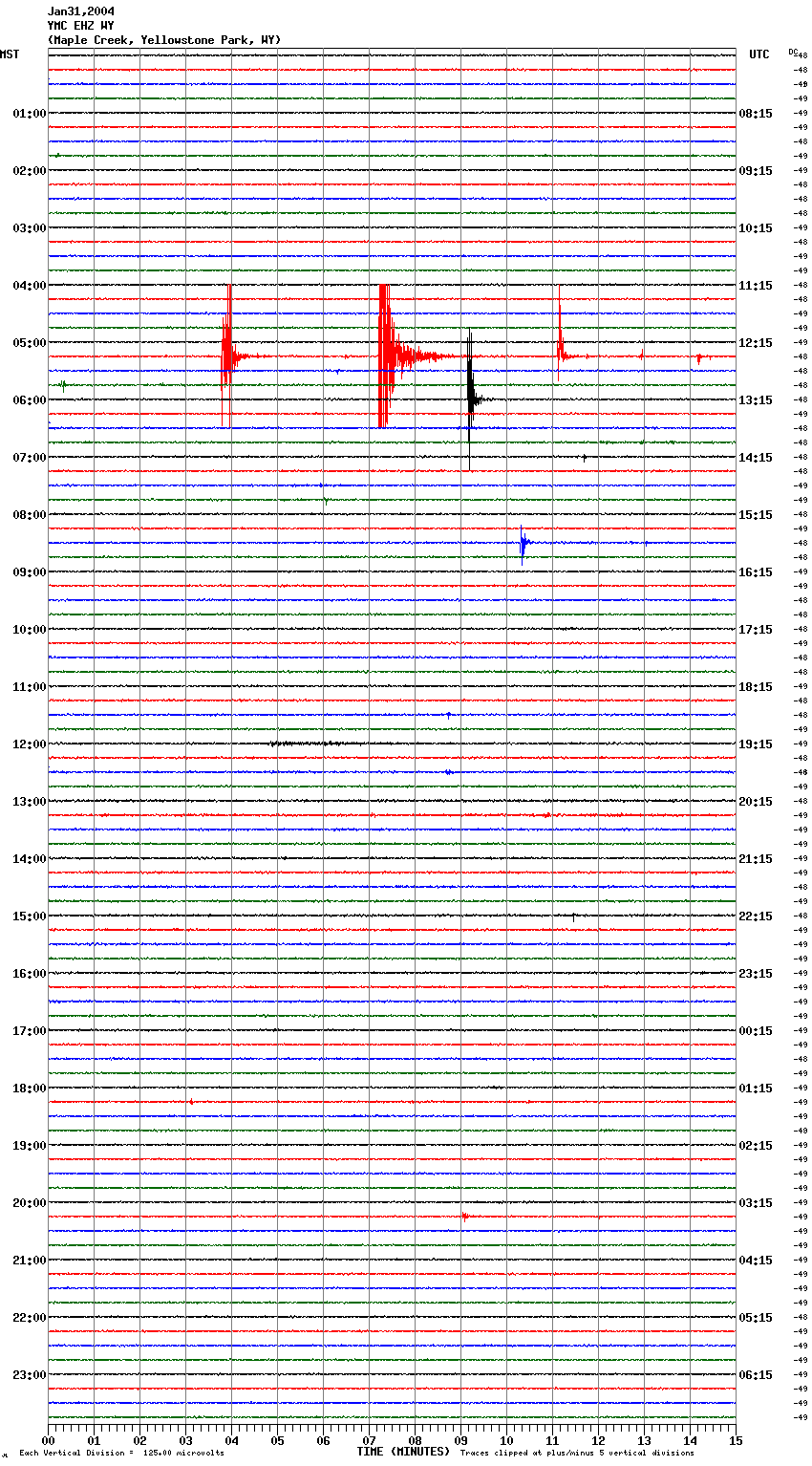Click the traces clipped footnote text
812x1466 pixels.
coord(577,1454)
